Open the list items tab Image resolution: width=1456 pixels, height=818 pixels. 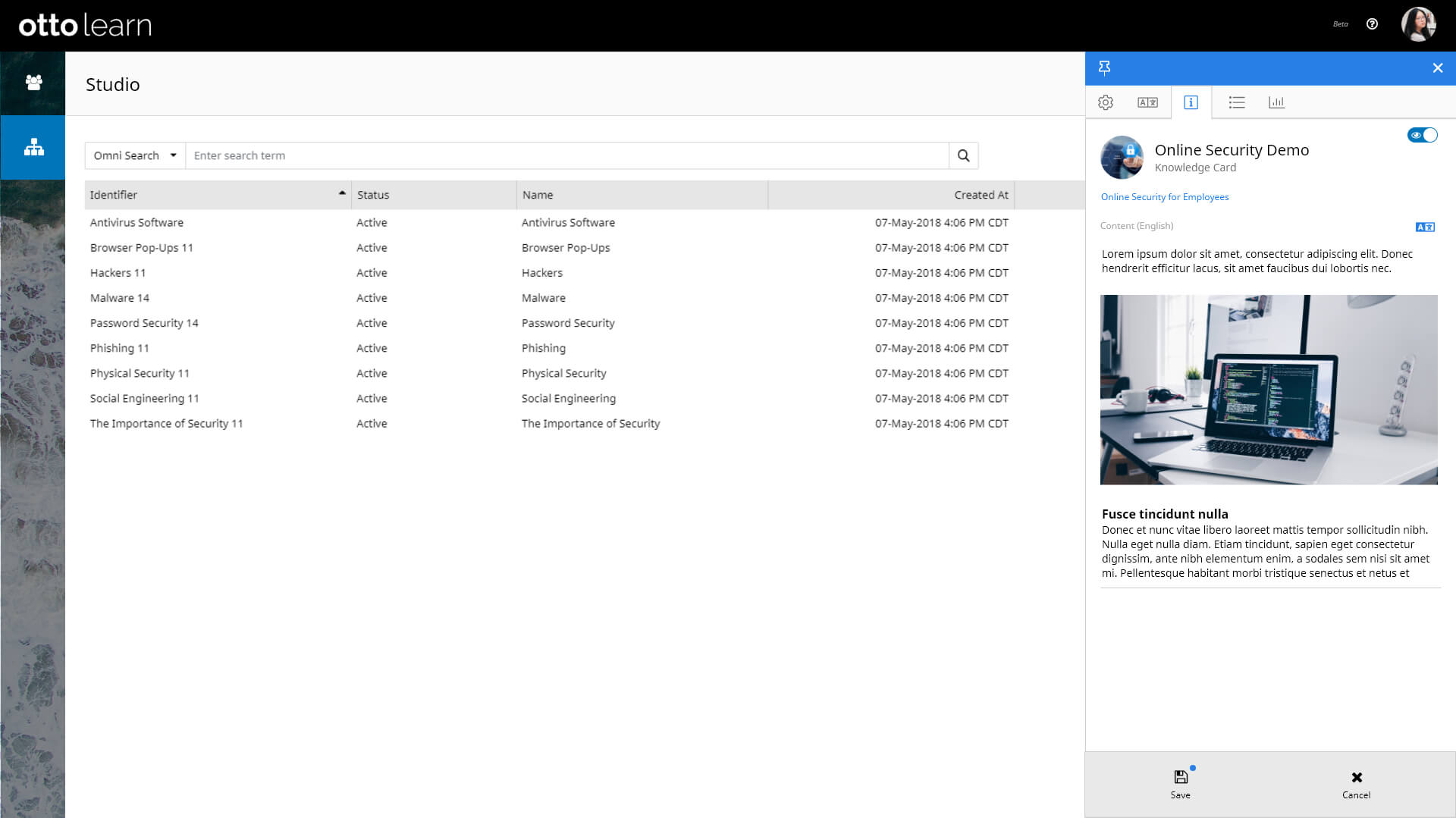pos(1237,102)
